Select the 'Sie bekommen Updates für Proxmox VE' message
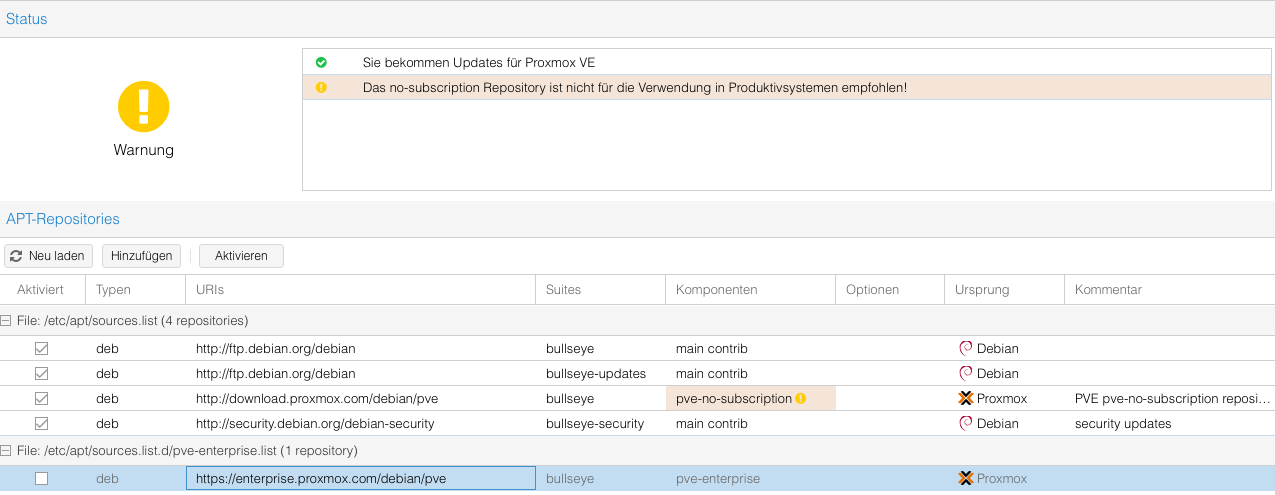This screenshot has width=1275, height=495. pos(788,62)
